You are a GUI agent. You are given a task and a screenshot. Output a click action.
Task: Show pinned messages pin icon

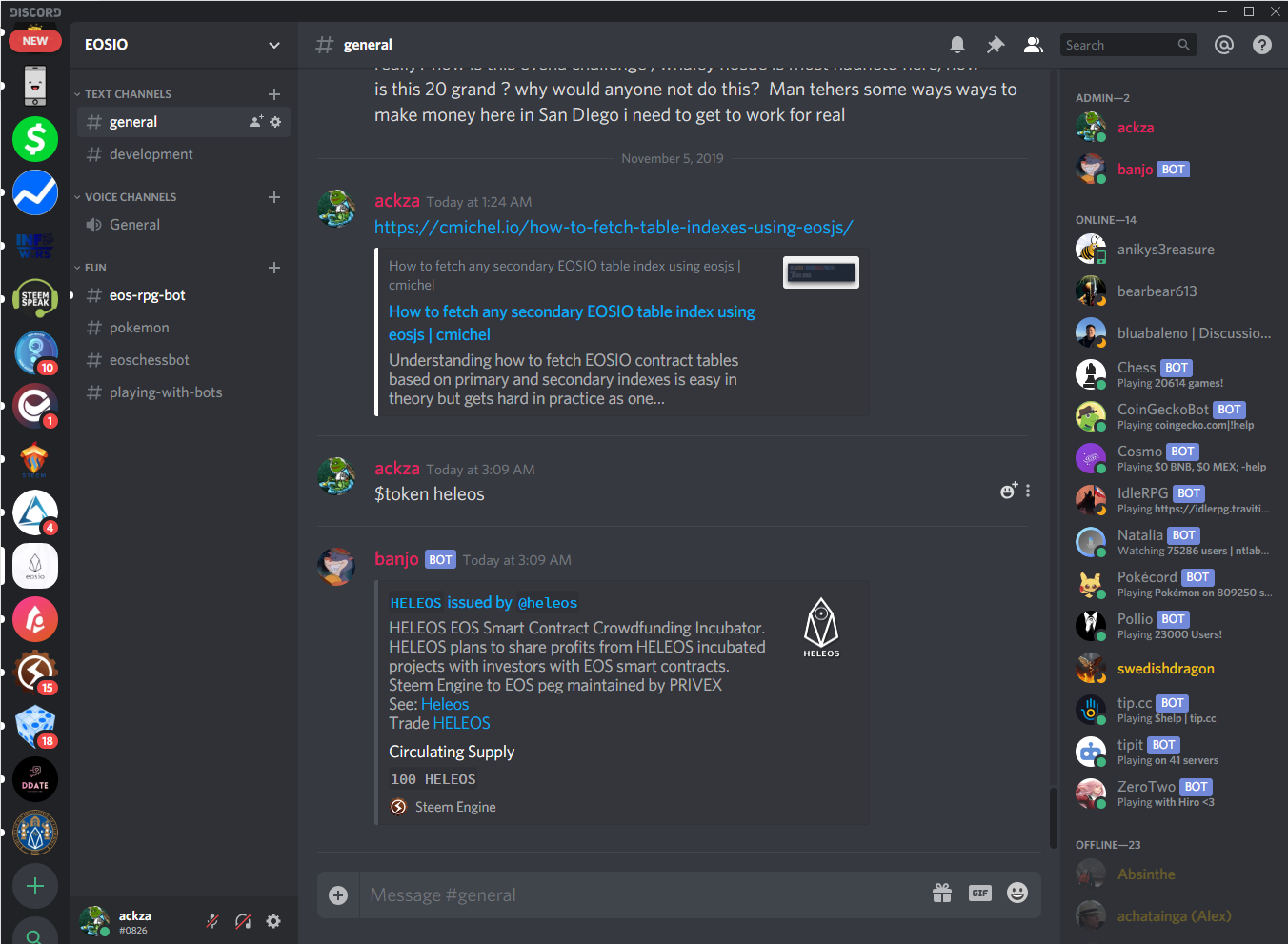996,45
